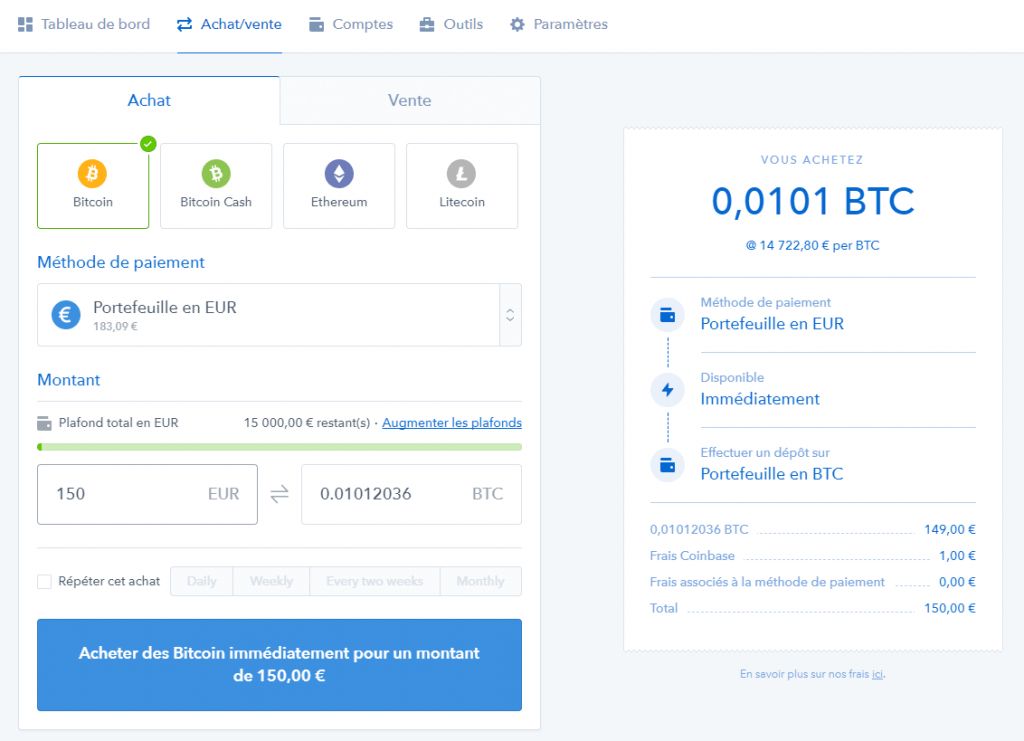Image resolution: width=1024 pixels, height=741 pixels.
Task: Open the Augmenter les plafonds link
Action: (x=452, y=423)
